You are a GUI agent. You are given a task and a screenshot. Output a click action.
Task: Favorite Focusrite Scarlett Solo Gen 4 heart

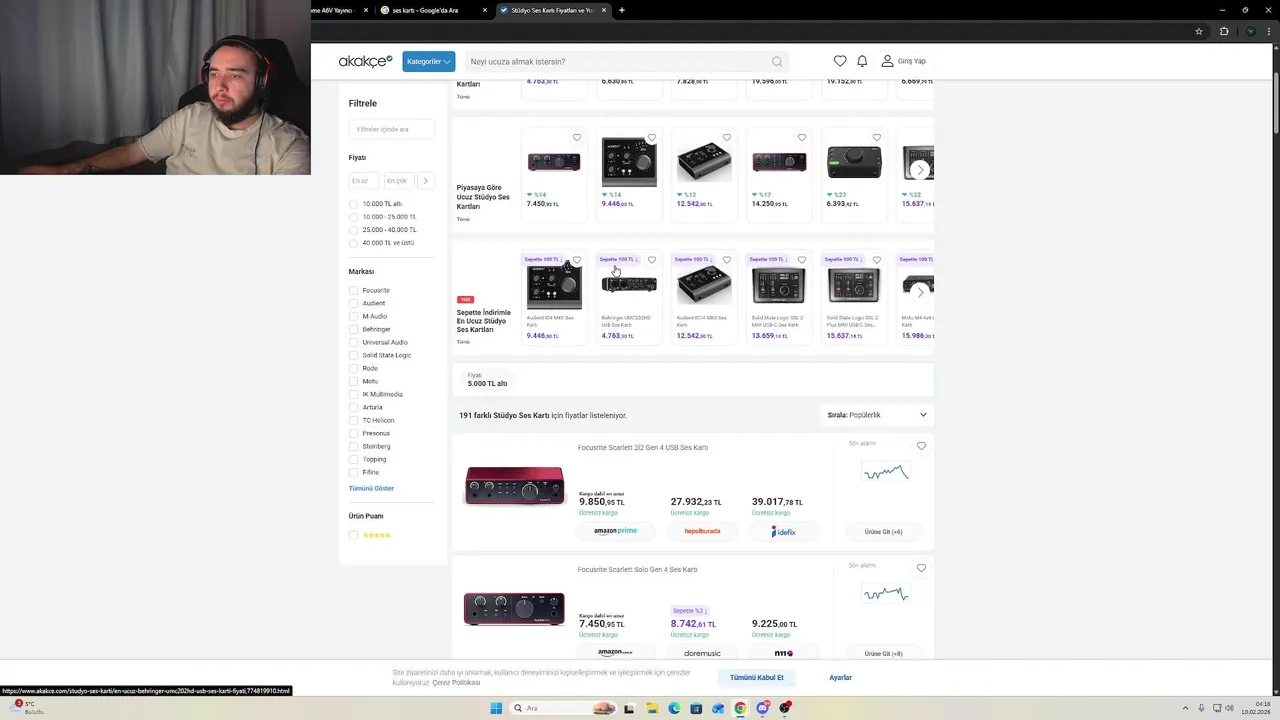tap(922, 568)
